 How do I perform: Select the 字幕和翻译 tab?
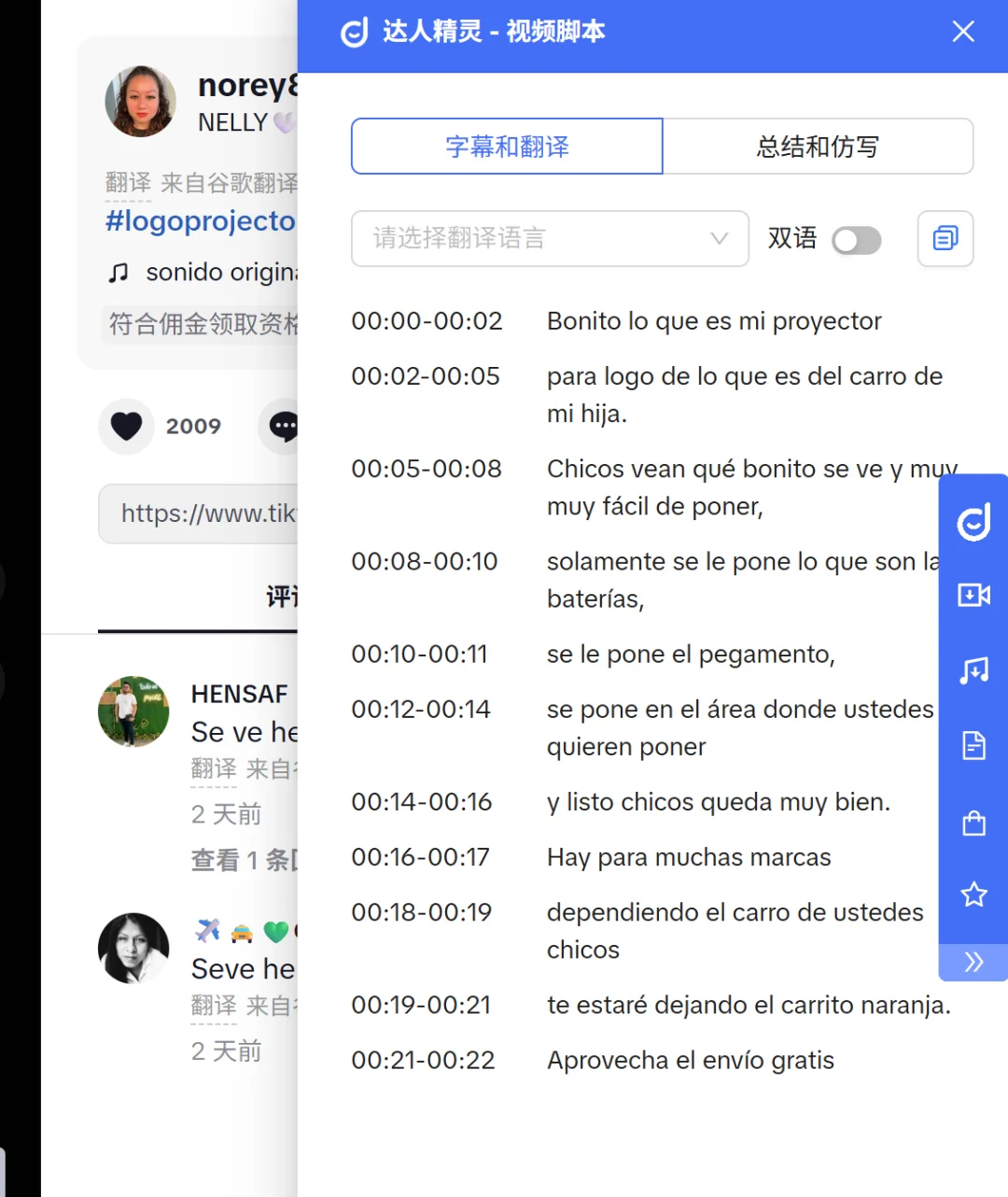pyautogui.click(x=506, y=147)
